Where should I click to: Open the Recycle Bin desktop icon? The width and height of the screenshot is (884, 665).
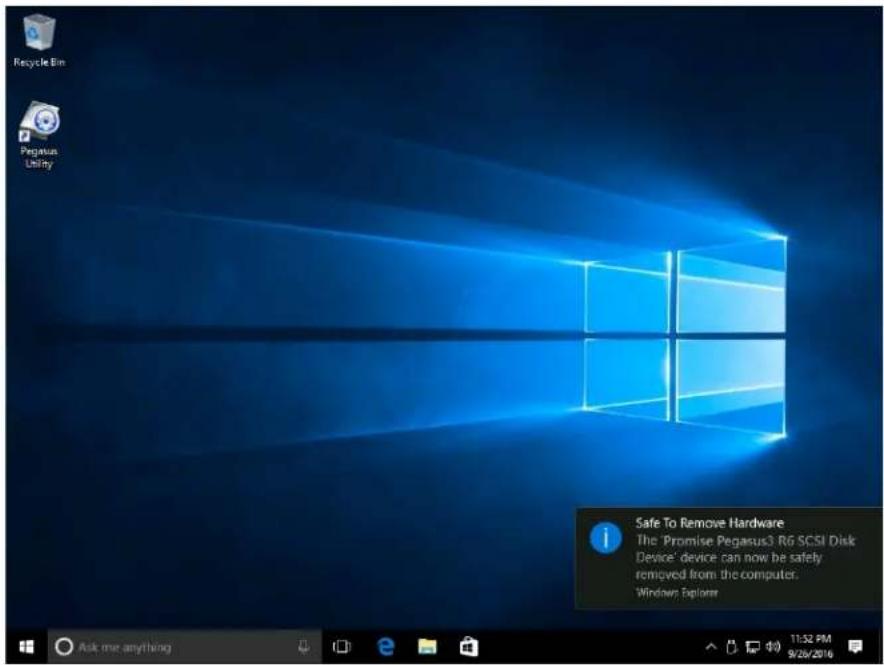pyautogui.click(x=39, y=41)
